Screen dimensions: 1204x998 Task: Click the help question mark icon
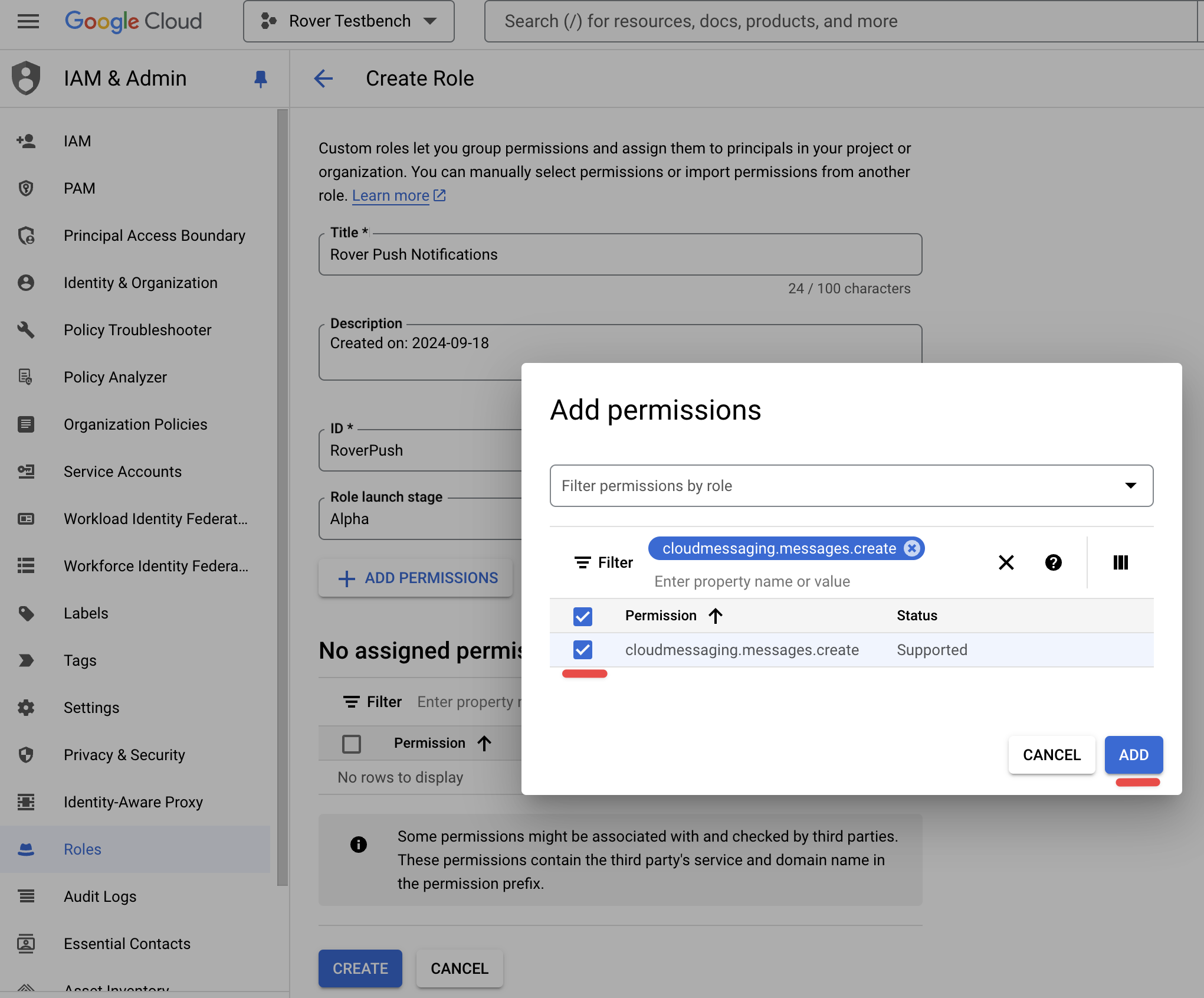coord(1054,562)
